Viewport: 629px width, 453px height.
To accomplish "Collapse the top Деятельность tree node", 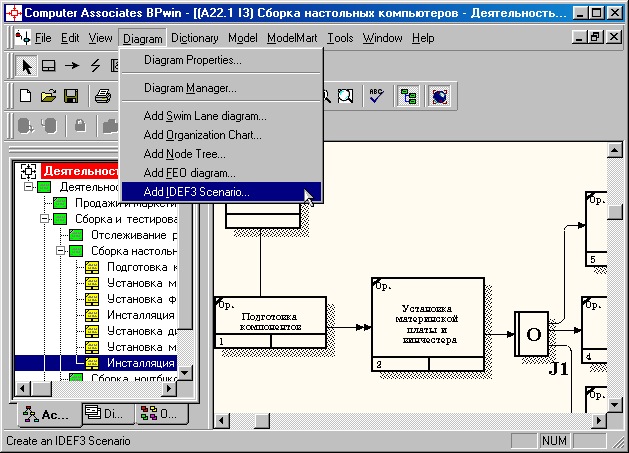I will (x=28, y=187).
